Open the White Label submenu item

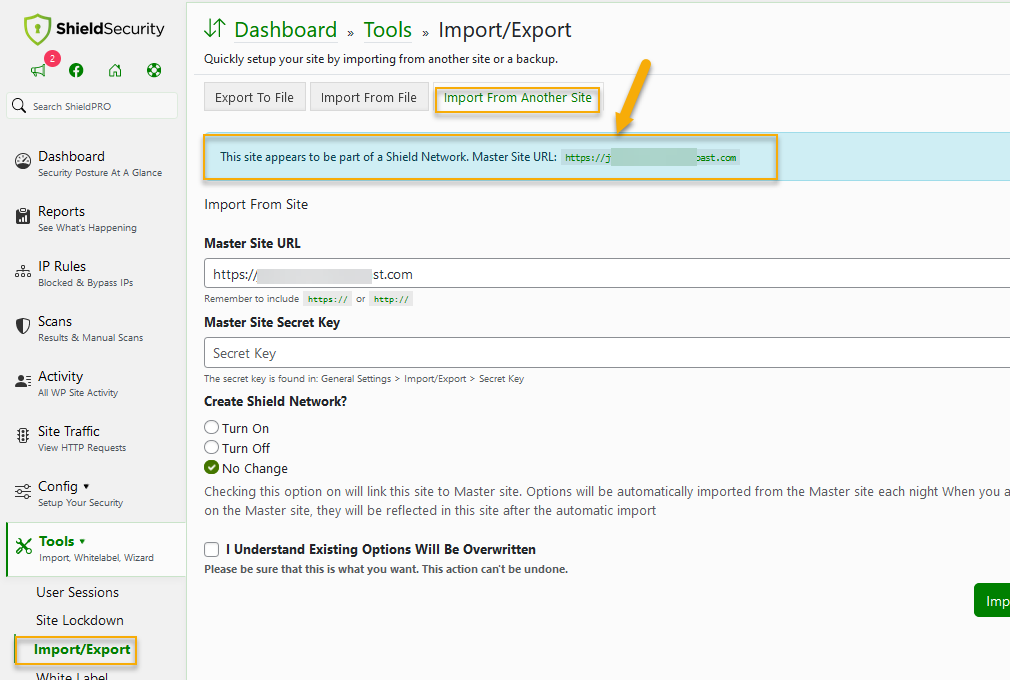click(x=72, y=675)
